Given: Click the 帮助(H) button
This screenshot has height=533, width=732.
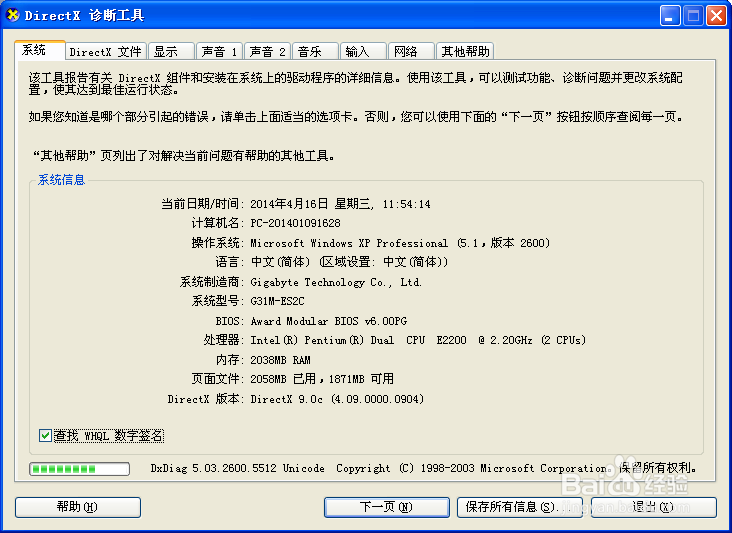Looking at the screenshot, I should point(77,507).
